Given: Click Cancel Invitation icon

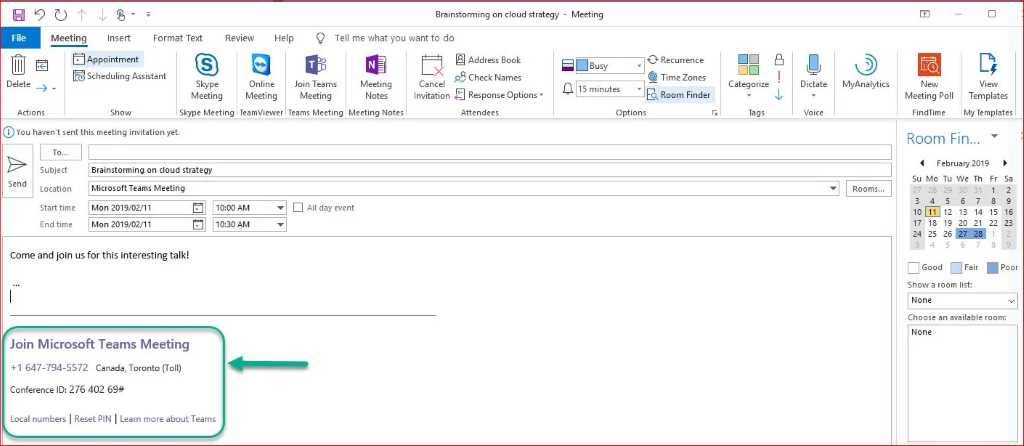Looking at the screenshot, I should pyautogui.click(x=432, y=77).
